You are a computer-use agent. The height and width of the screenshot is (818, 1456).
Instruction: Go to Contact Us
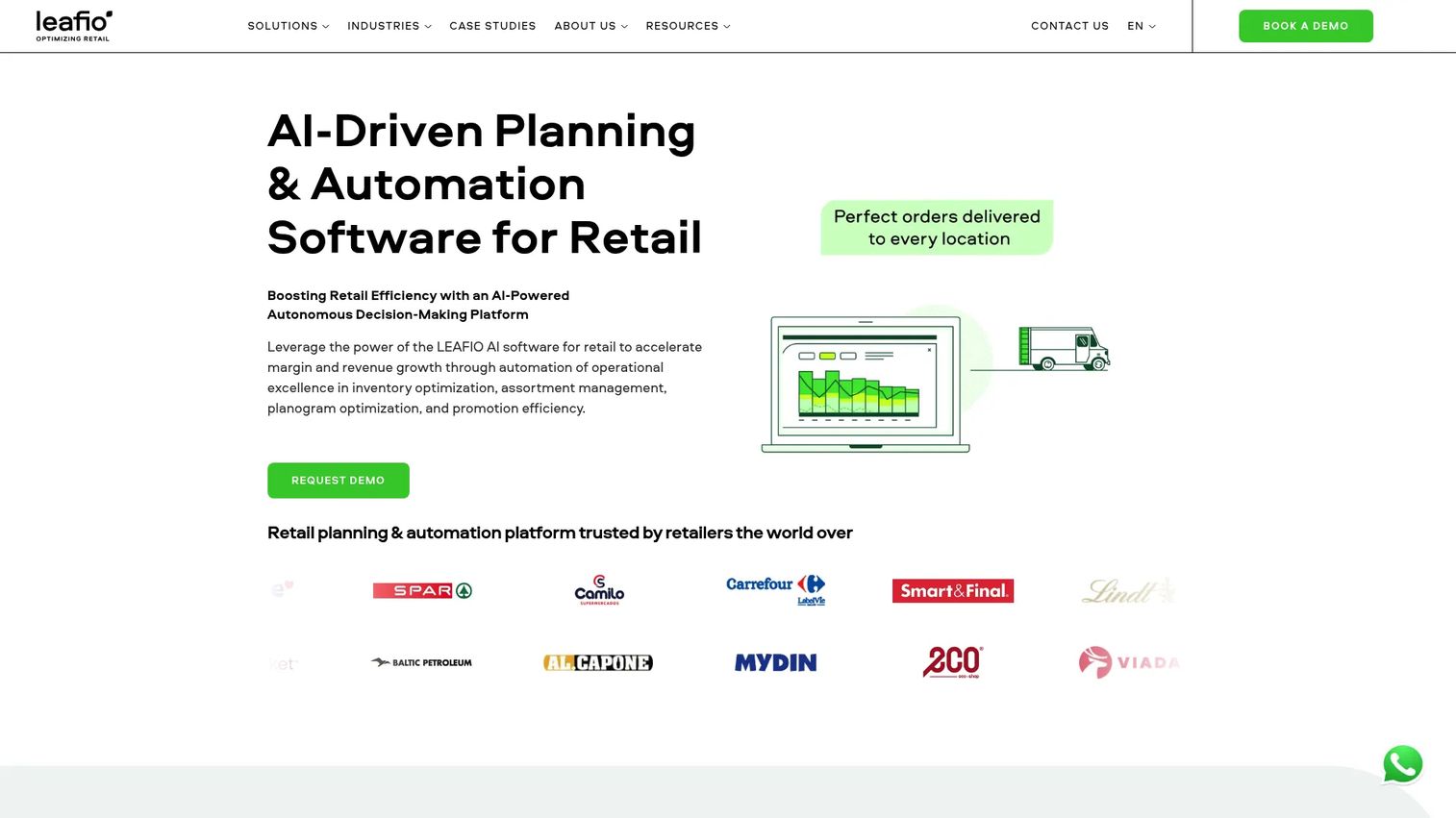point(1069,26)
